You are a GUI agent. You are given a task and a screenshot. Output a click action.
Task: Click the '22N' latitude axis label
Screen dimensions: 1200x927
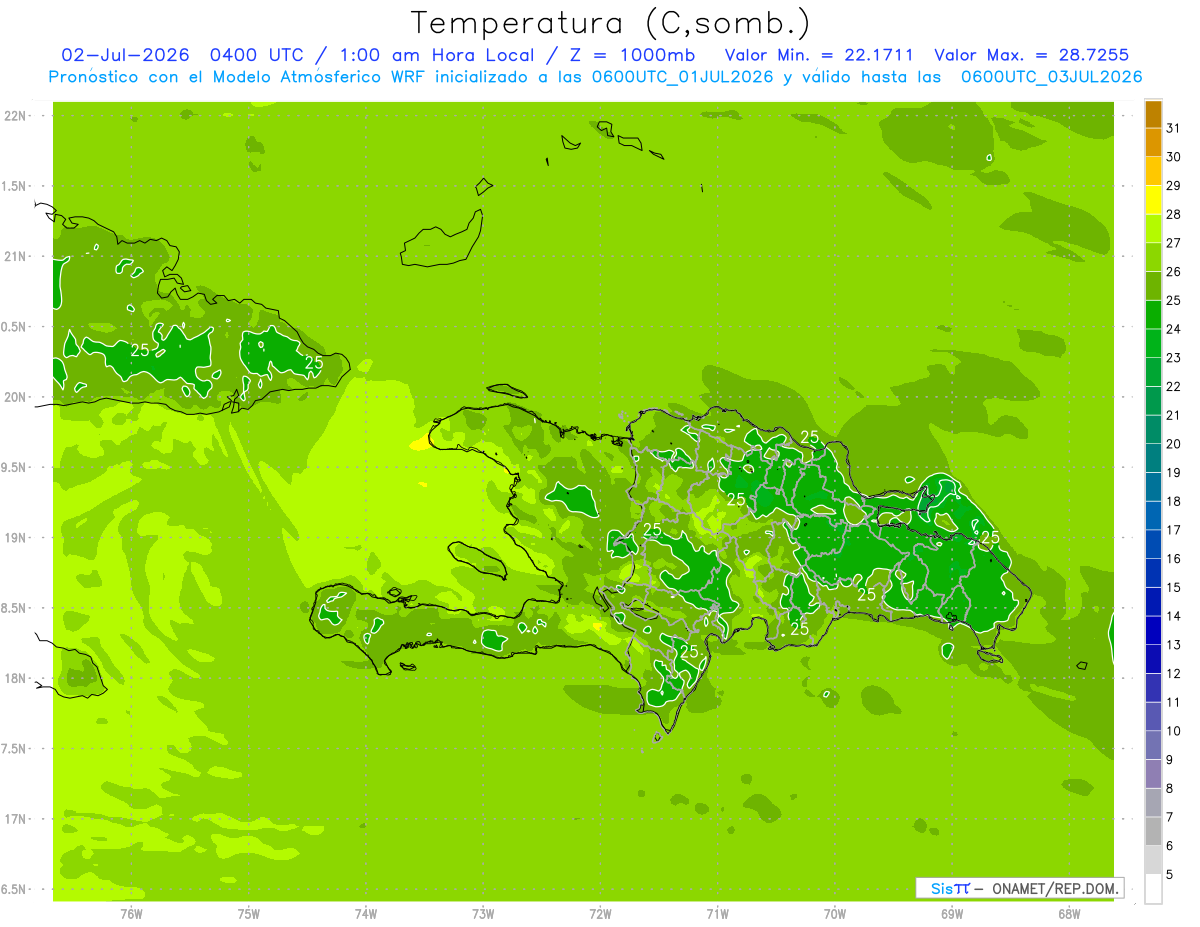16,116
